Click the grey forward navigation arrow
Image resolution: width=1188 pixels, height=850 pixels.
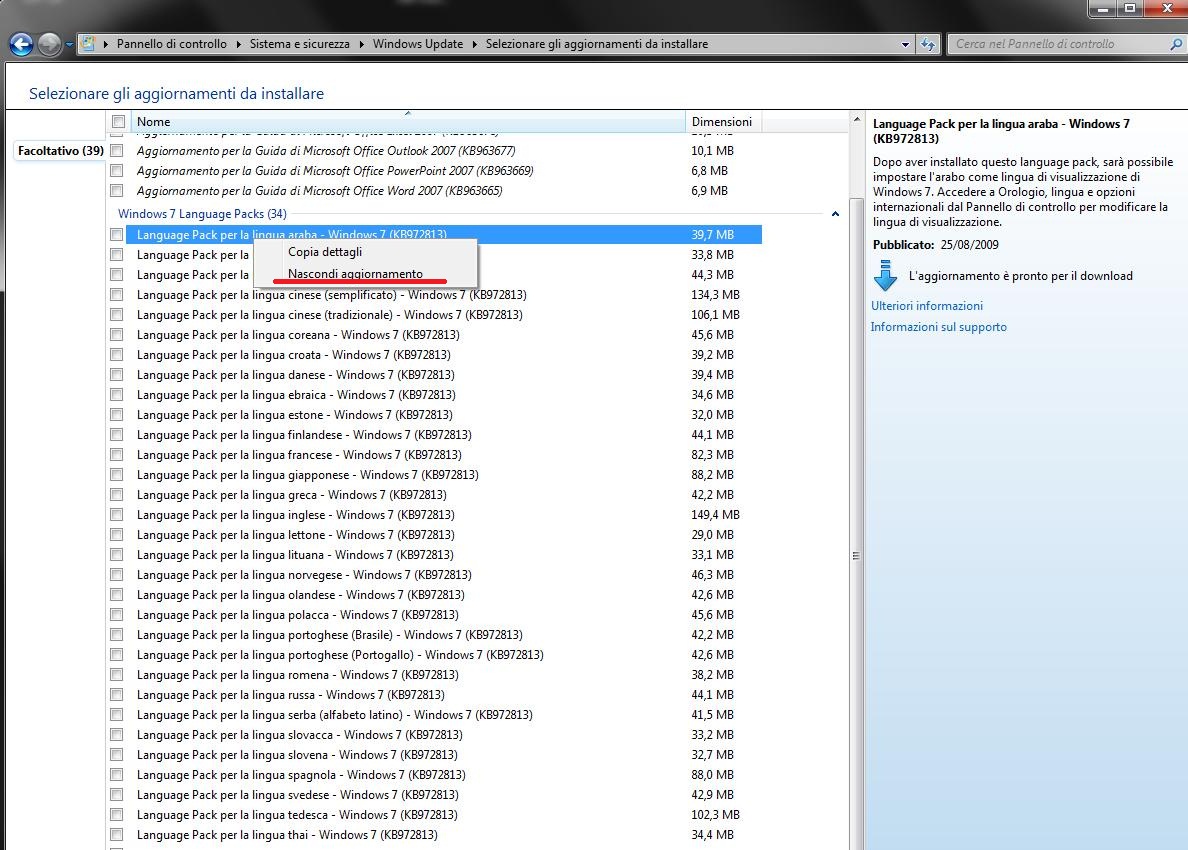49,45
